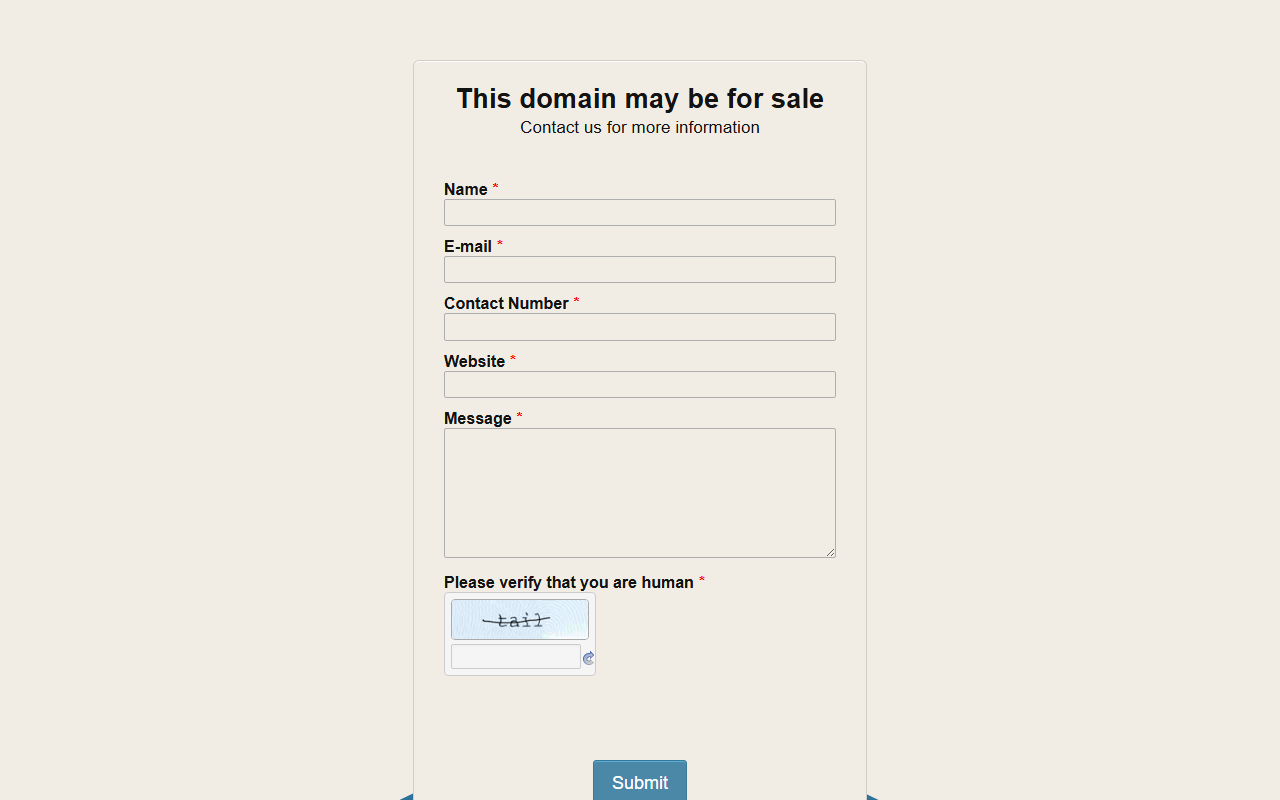This screenshot has width=1280, height=800.
Task: Click into the Website field
Action: coord(640,384)
